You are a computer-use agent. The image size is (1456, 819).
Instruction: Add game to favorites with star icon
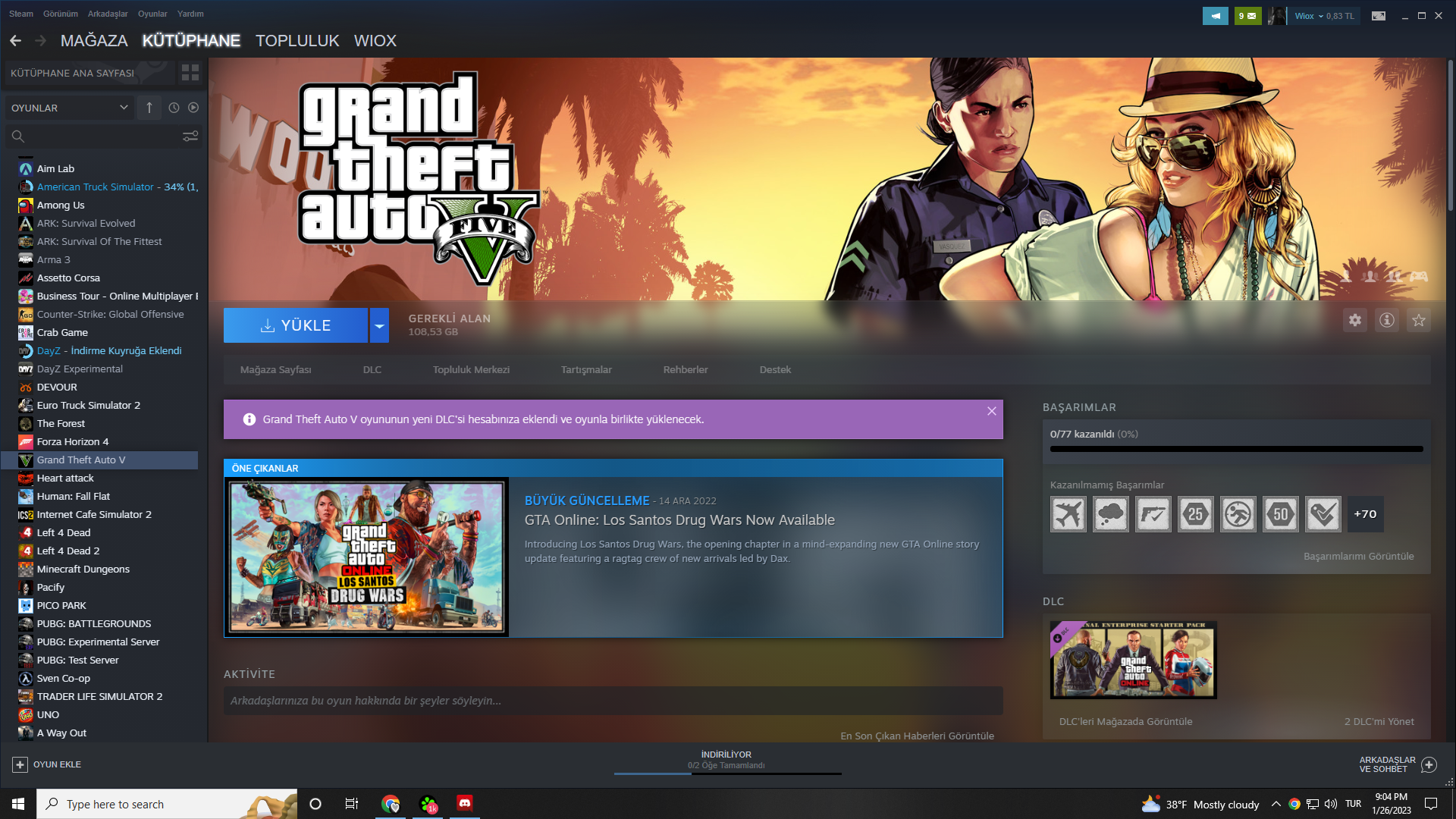pos(1418,320)
